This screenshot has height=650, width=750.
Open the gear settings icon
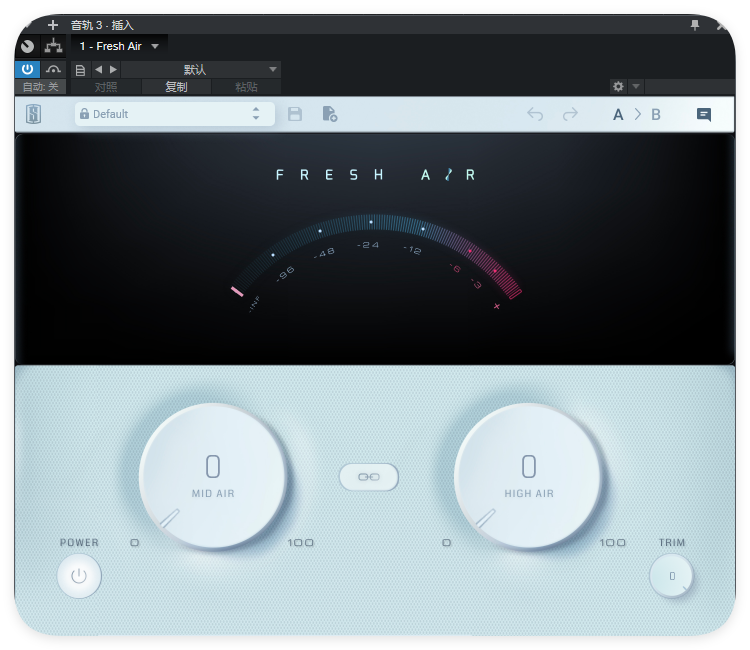coord(618,87)
